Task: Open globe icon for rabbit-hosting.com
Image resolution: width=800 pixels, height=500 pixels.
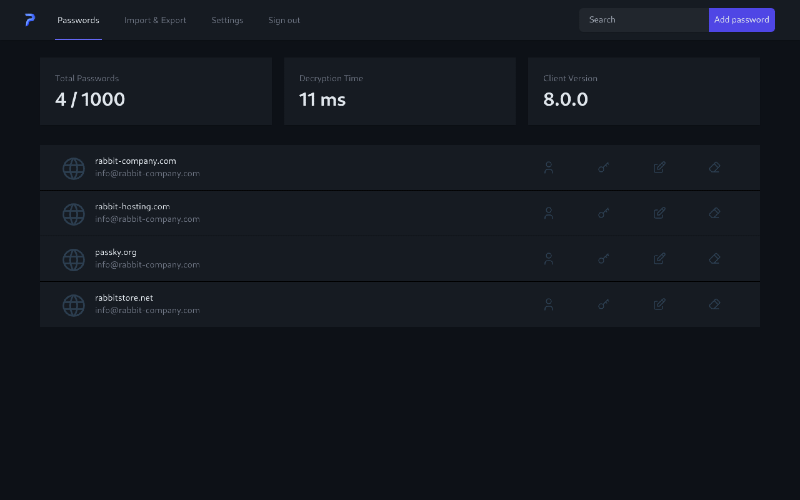Action: tap(73, 214)
